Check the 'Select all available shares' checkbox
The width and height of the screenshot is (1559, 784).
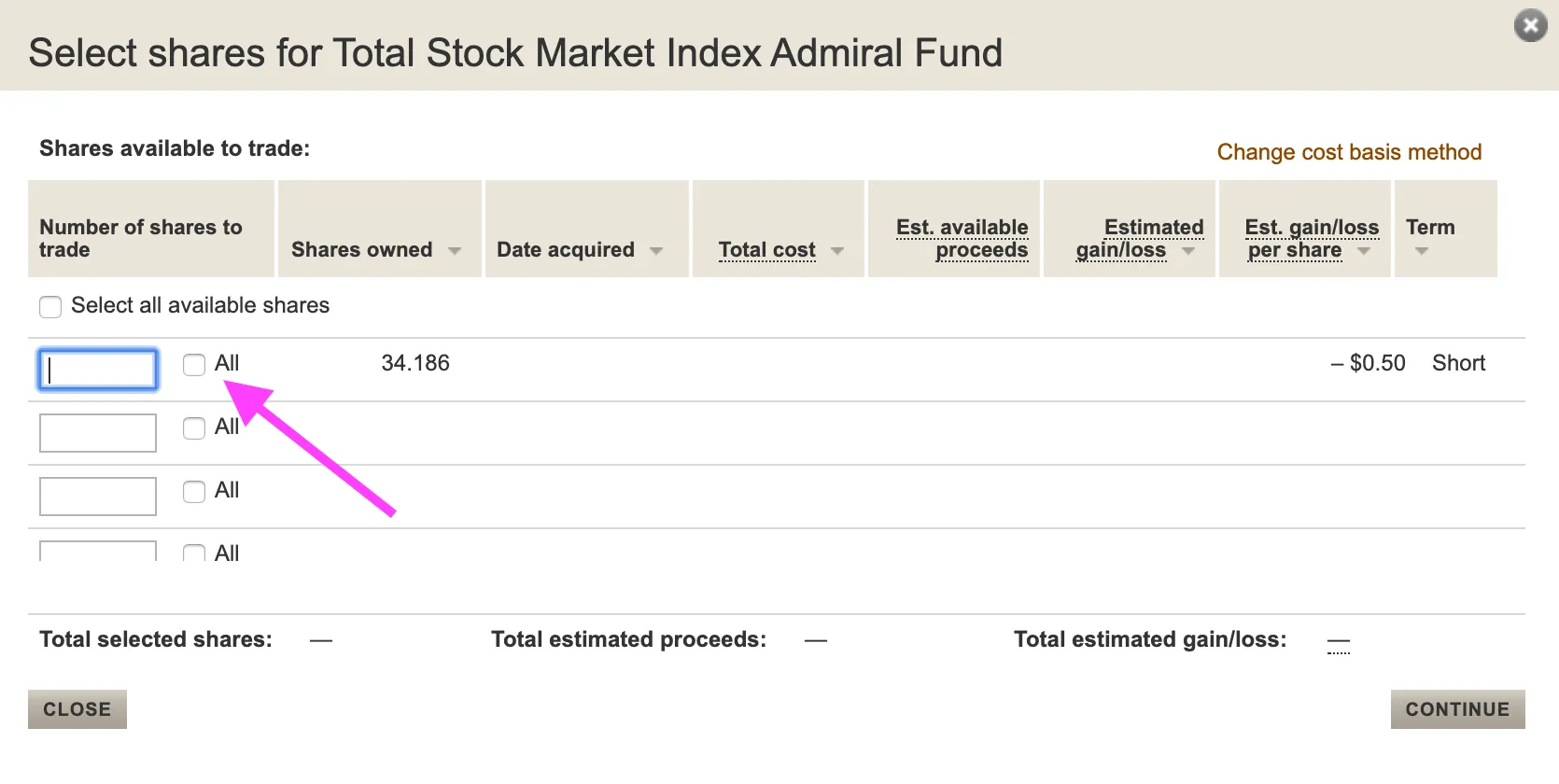pos(49,306)
